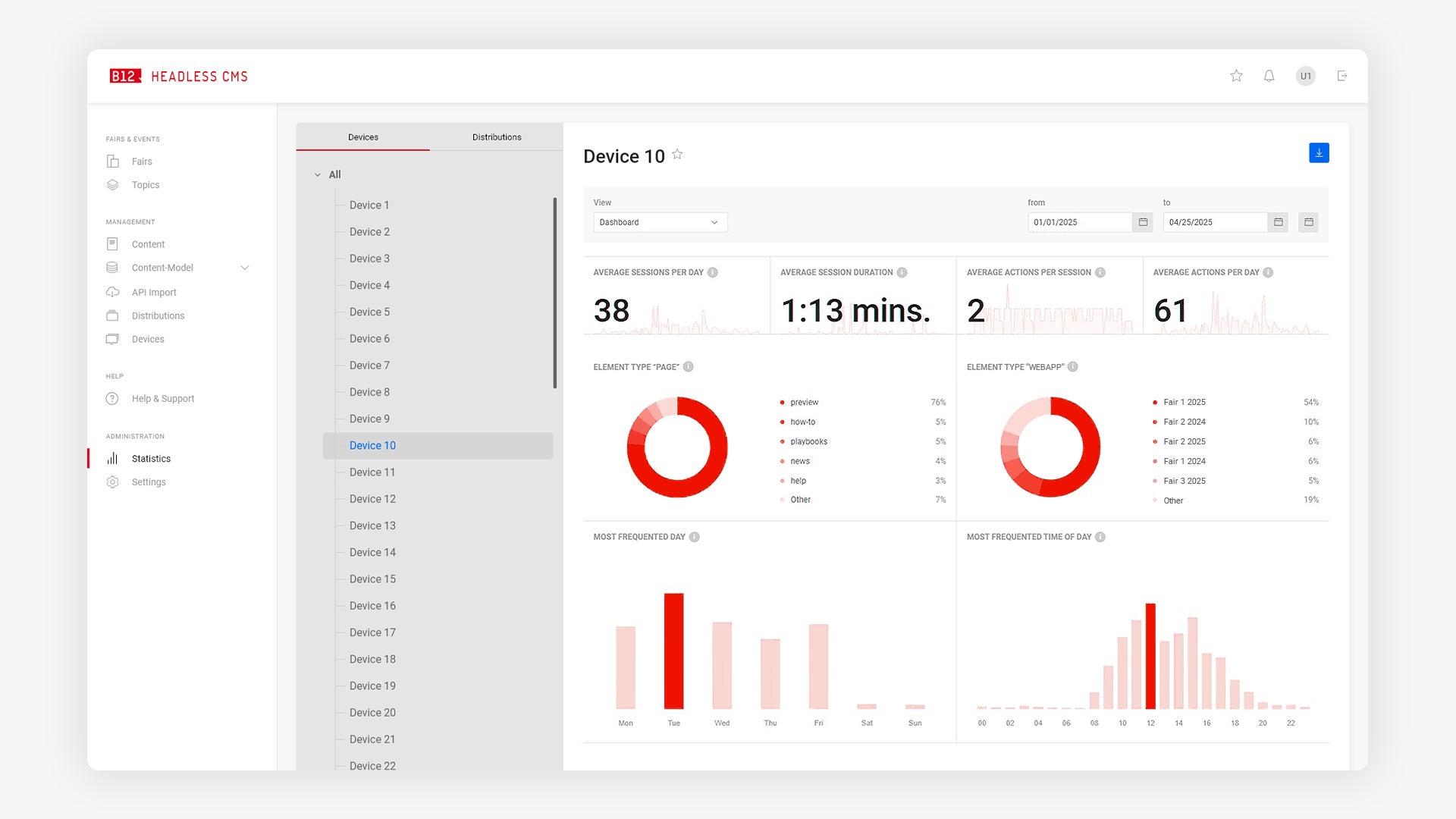The image size is (1456, 819).
Task: Open the 'to' date calendar picker
Action: click(1278, 222)
